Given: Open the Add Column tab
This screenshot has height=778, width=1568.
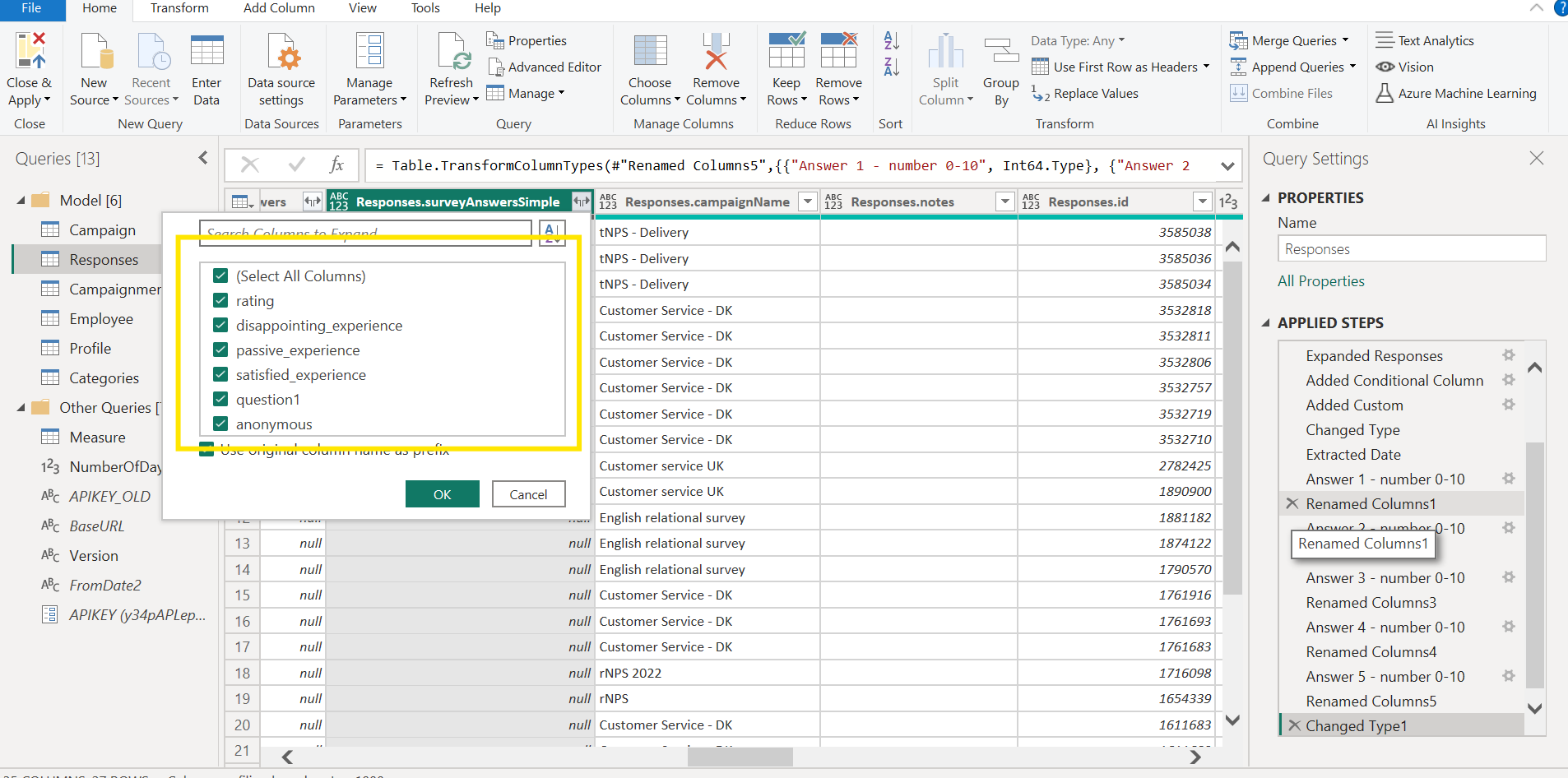Looking at the screenshot, I should pos(279,8).
